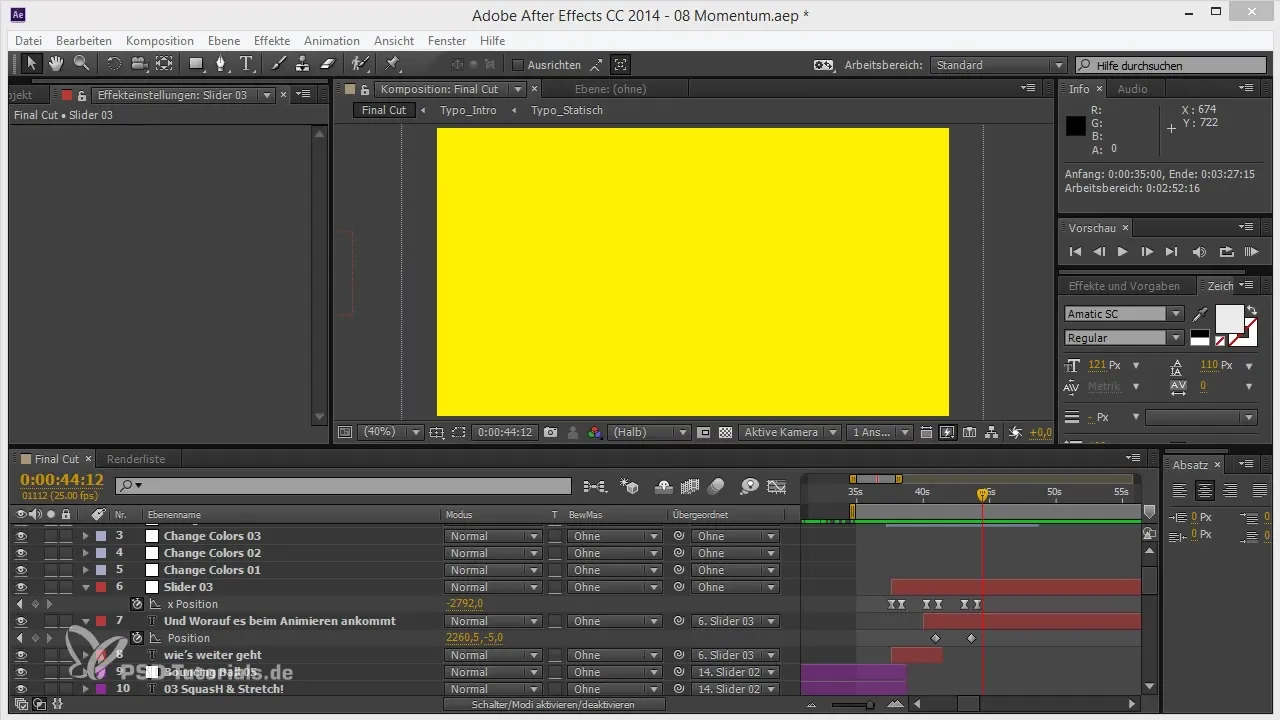Switch to the Renderliste tab
The image size is (1280, 720).
(138, 459)
